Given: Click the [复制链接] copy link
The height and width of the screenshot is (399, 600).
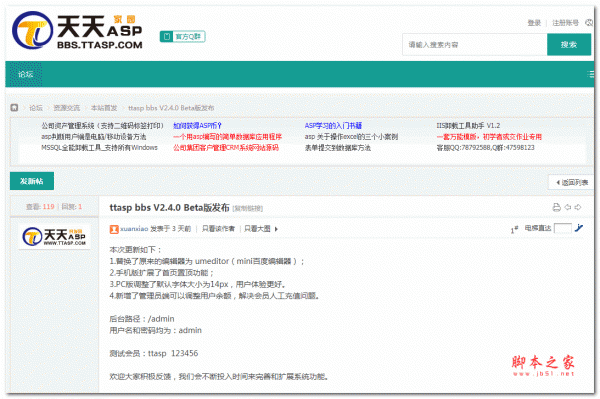Looking at the screenshot, I should click(x=248, y=208).
